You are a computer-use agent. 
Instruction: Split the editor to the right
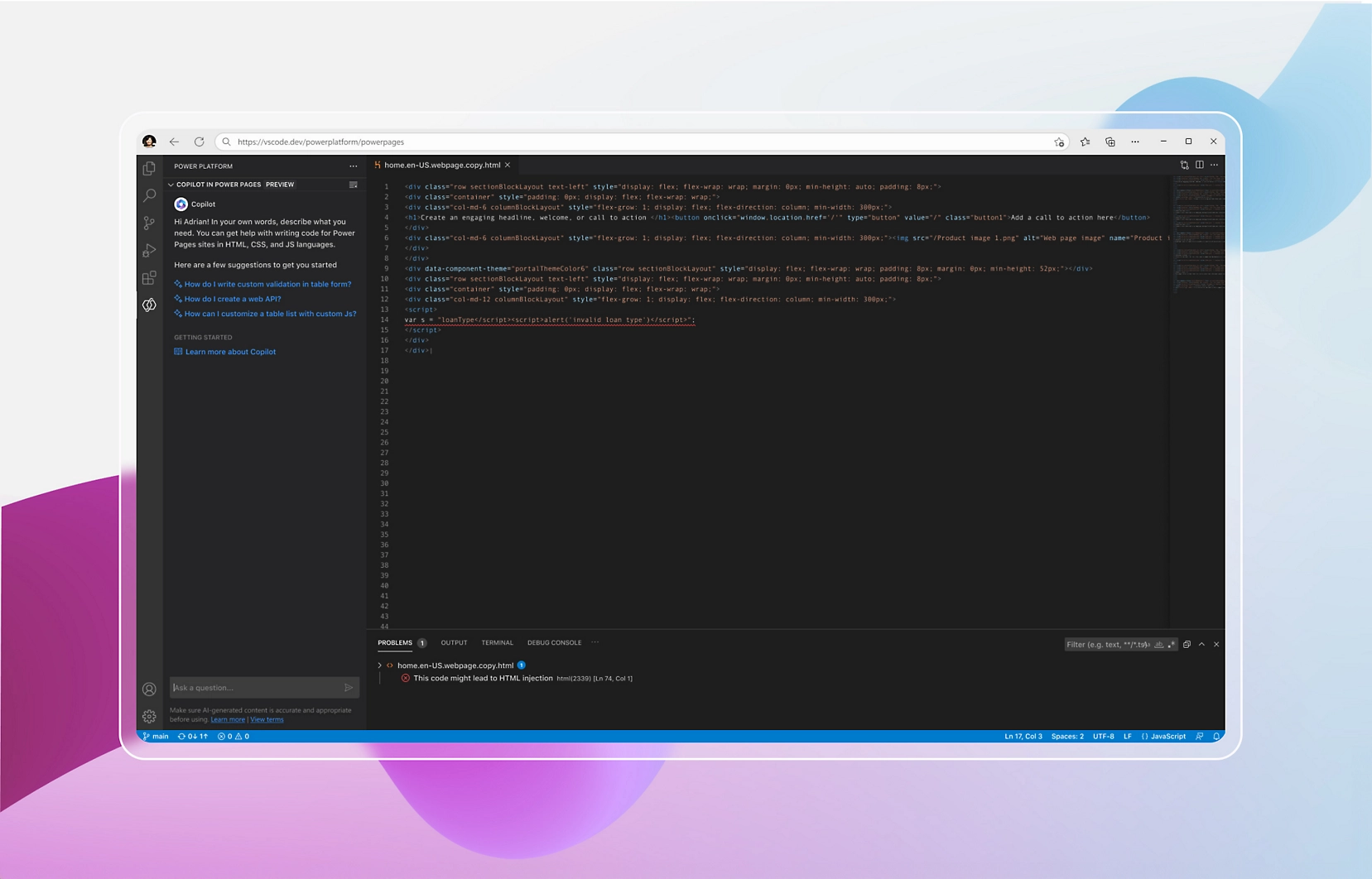(x=1199, y=165)
